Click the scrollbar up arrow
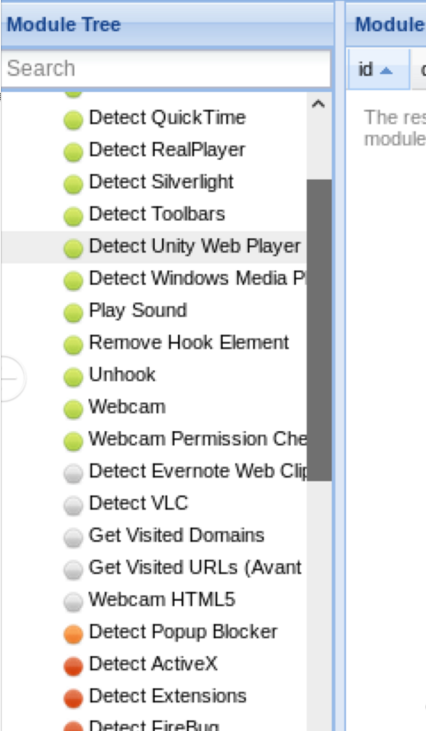Screen dimensions: 426x731 pos(318,104)
